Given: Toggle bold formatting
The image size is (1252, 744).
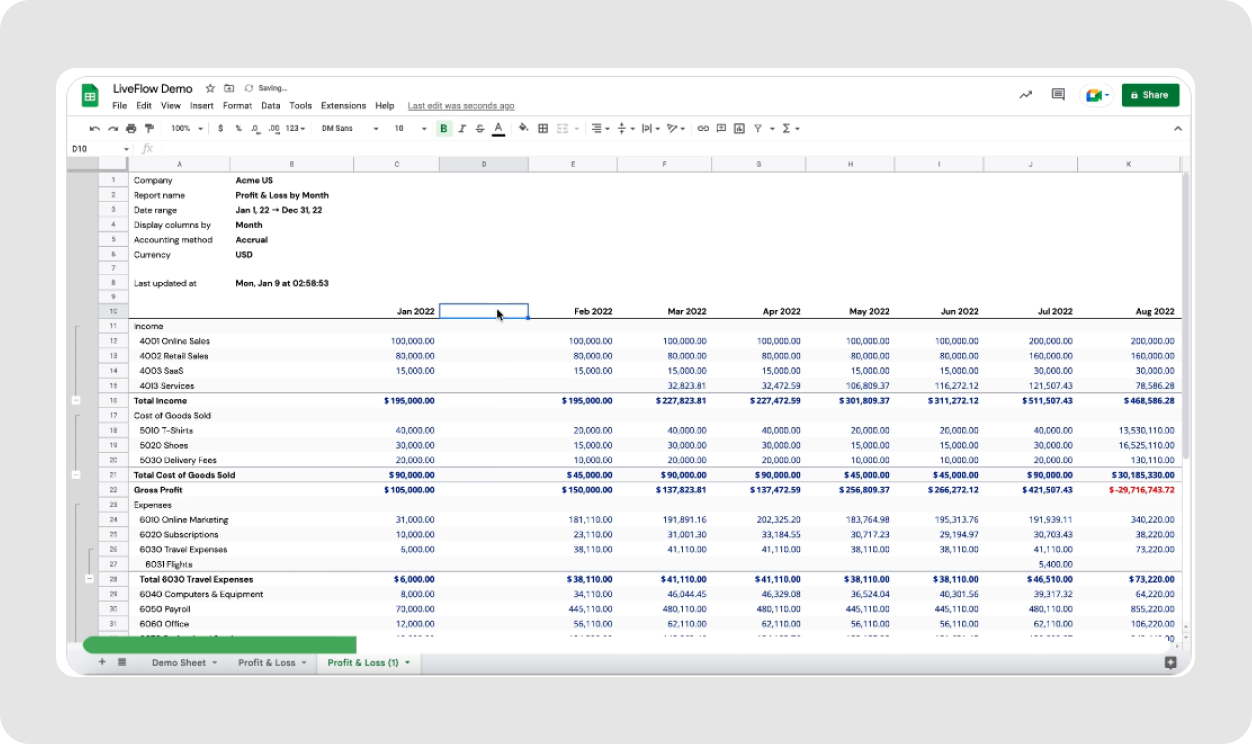Looking at the screenshot, I should [443, 128].
